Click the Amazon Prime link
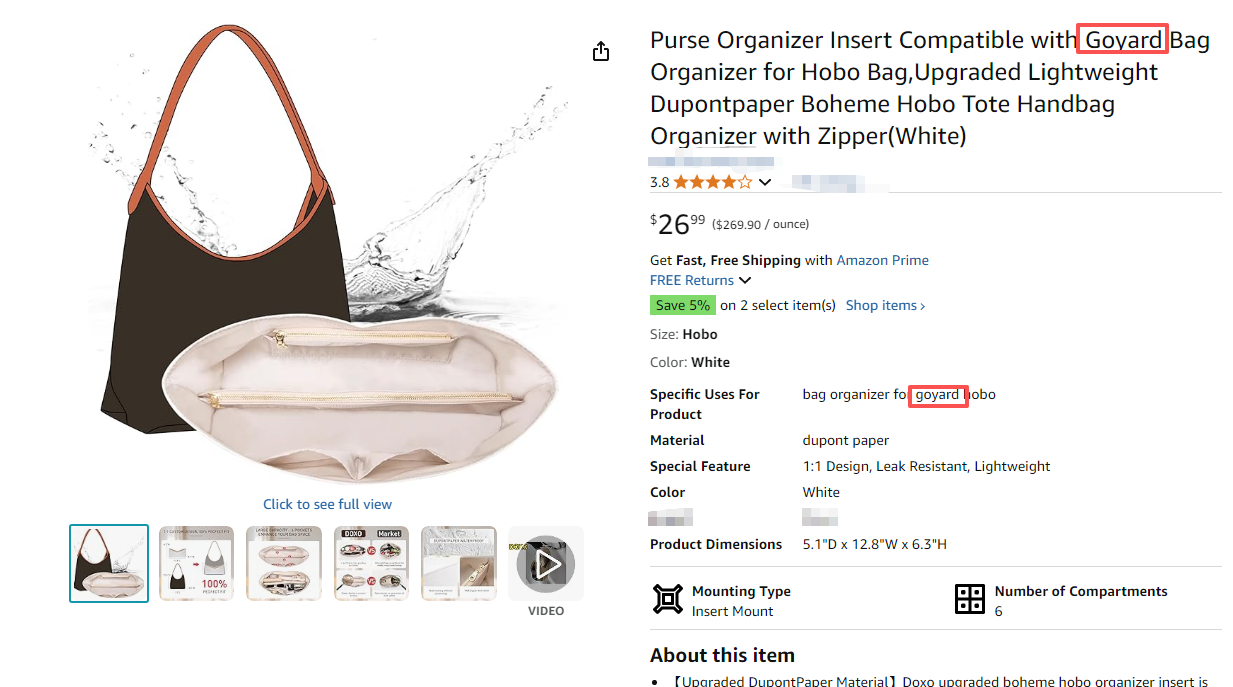The image size is (1233, 687). (x=882, y=260)
